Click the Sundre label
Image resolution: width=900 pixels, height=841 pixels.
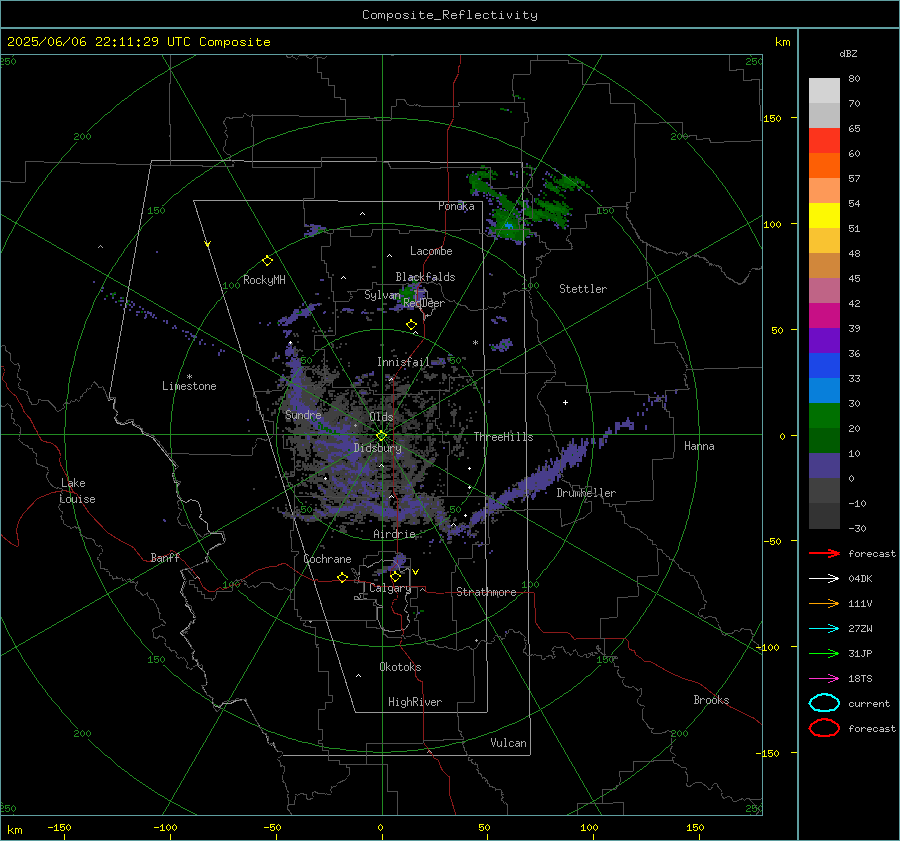303,414
